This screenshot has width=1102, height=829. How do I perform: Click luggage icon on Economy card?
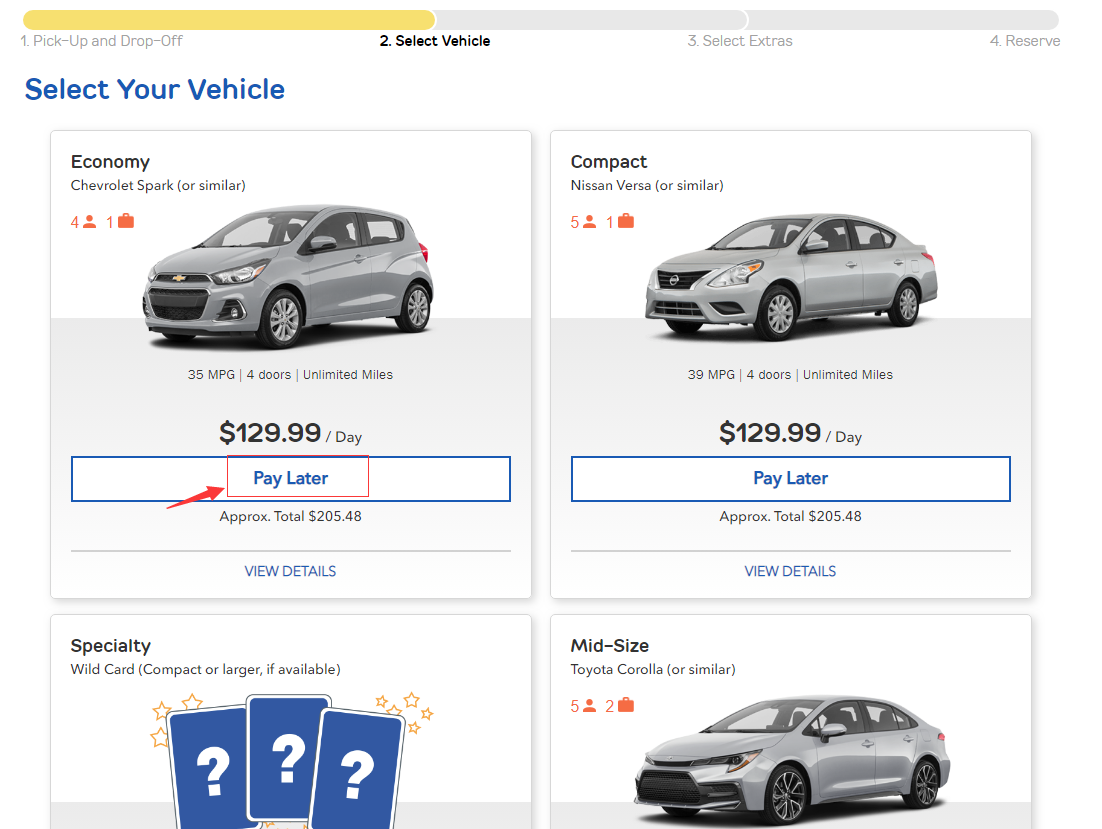coord(126,221)
